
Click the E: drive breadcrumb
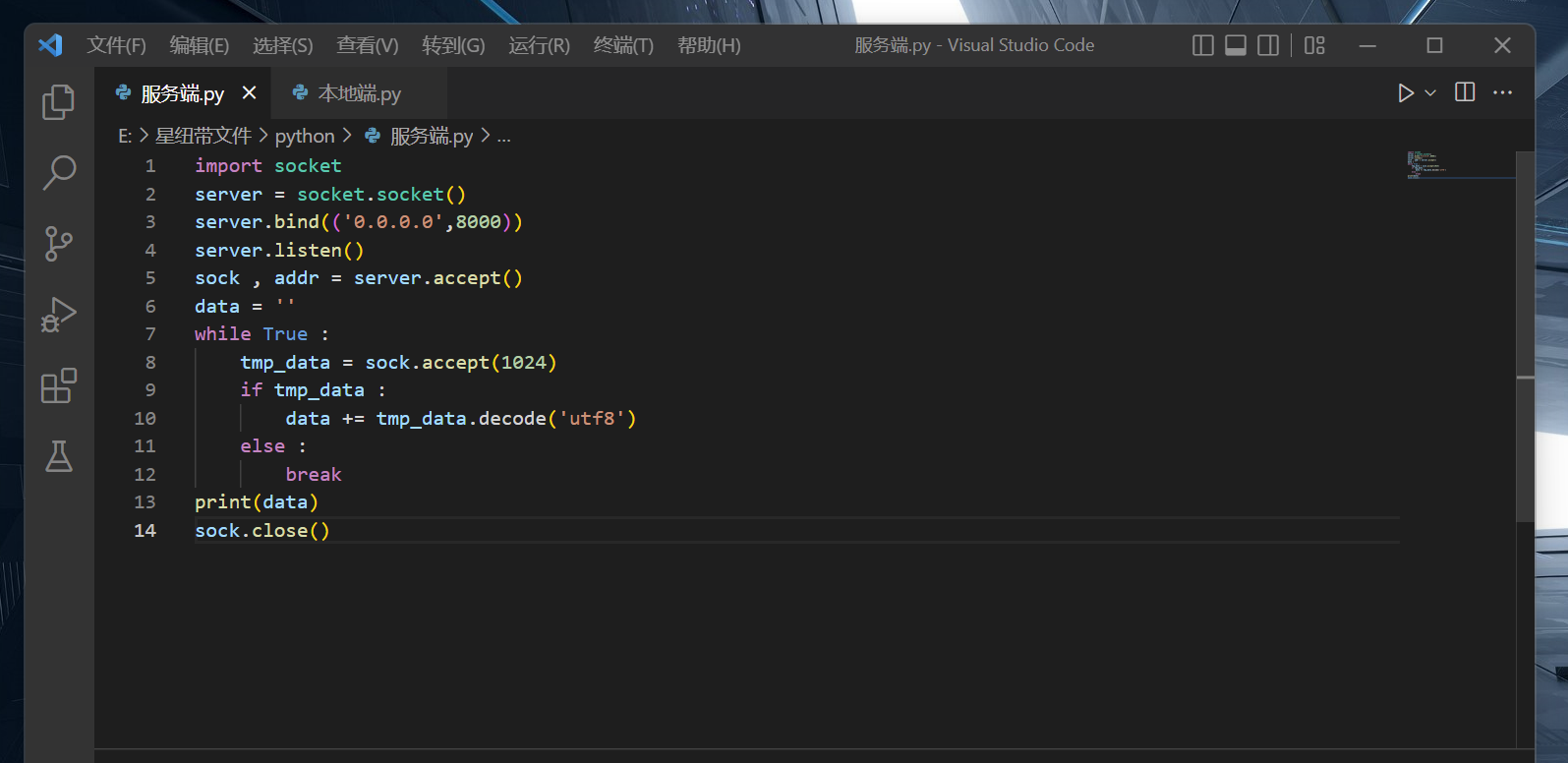pyautogui.click(x=125, y=136)
